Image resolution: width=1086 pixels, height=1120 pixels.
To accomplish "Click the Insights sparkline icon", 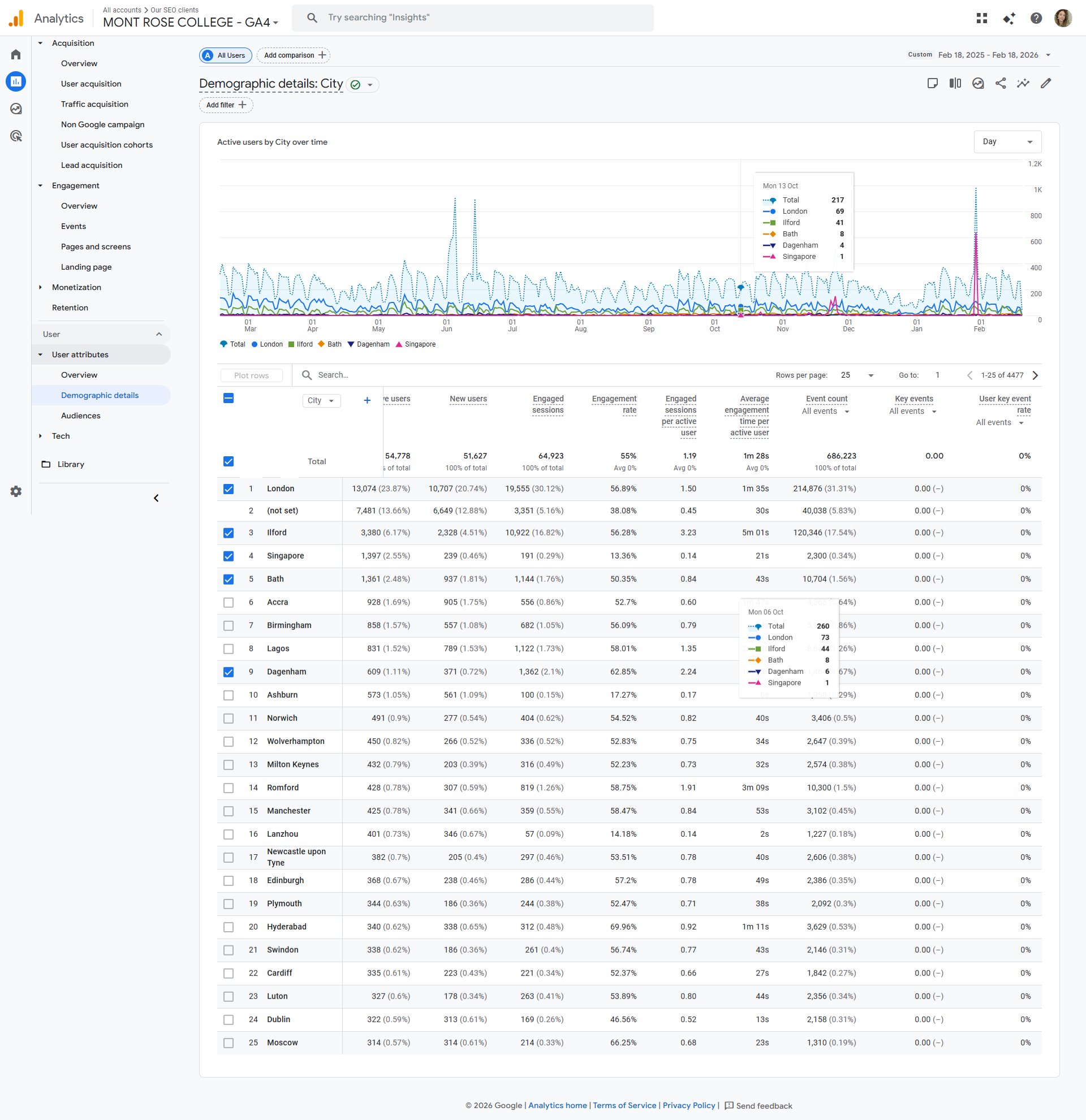I will pyautogui.click(x=1023, y=84).
